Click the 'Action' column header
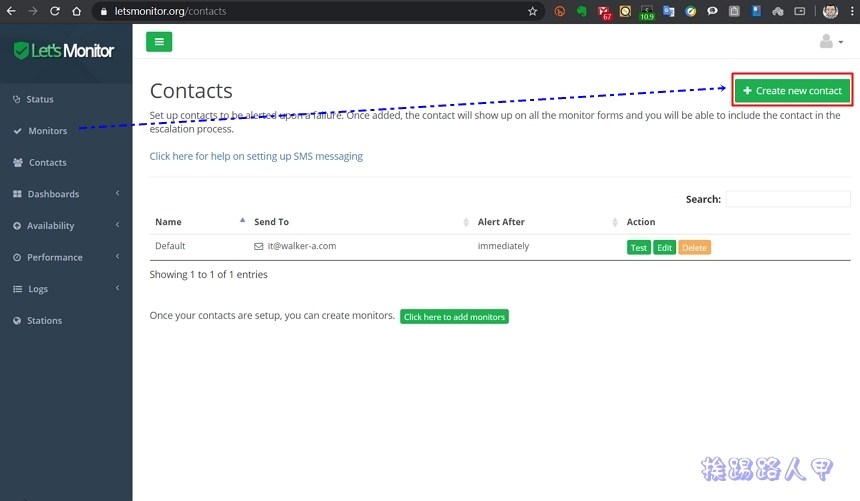The width and height of the screenshot is (860, 501). click(641, 222)
